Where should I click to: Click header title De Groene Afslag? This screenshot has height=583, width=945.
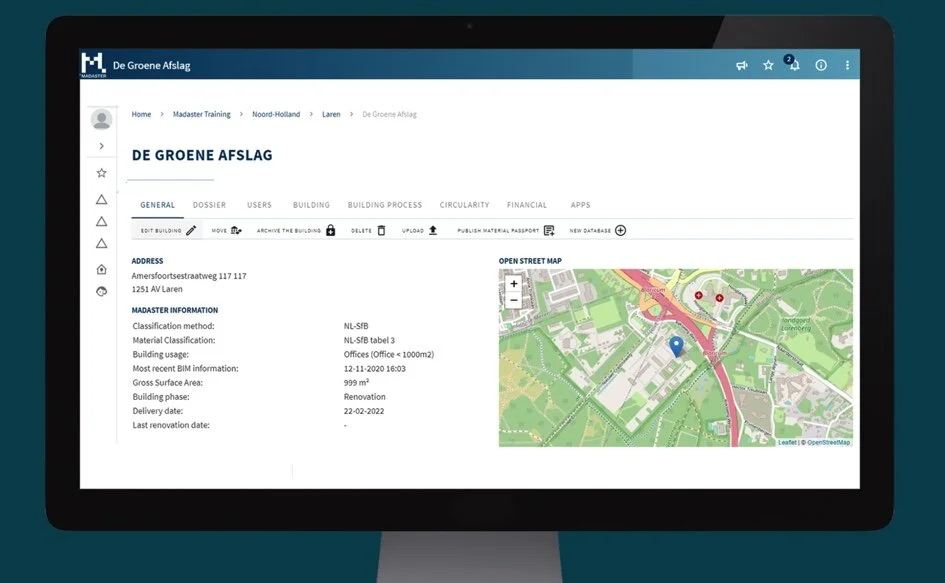tap(151, 65)
